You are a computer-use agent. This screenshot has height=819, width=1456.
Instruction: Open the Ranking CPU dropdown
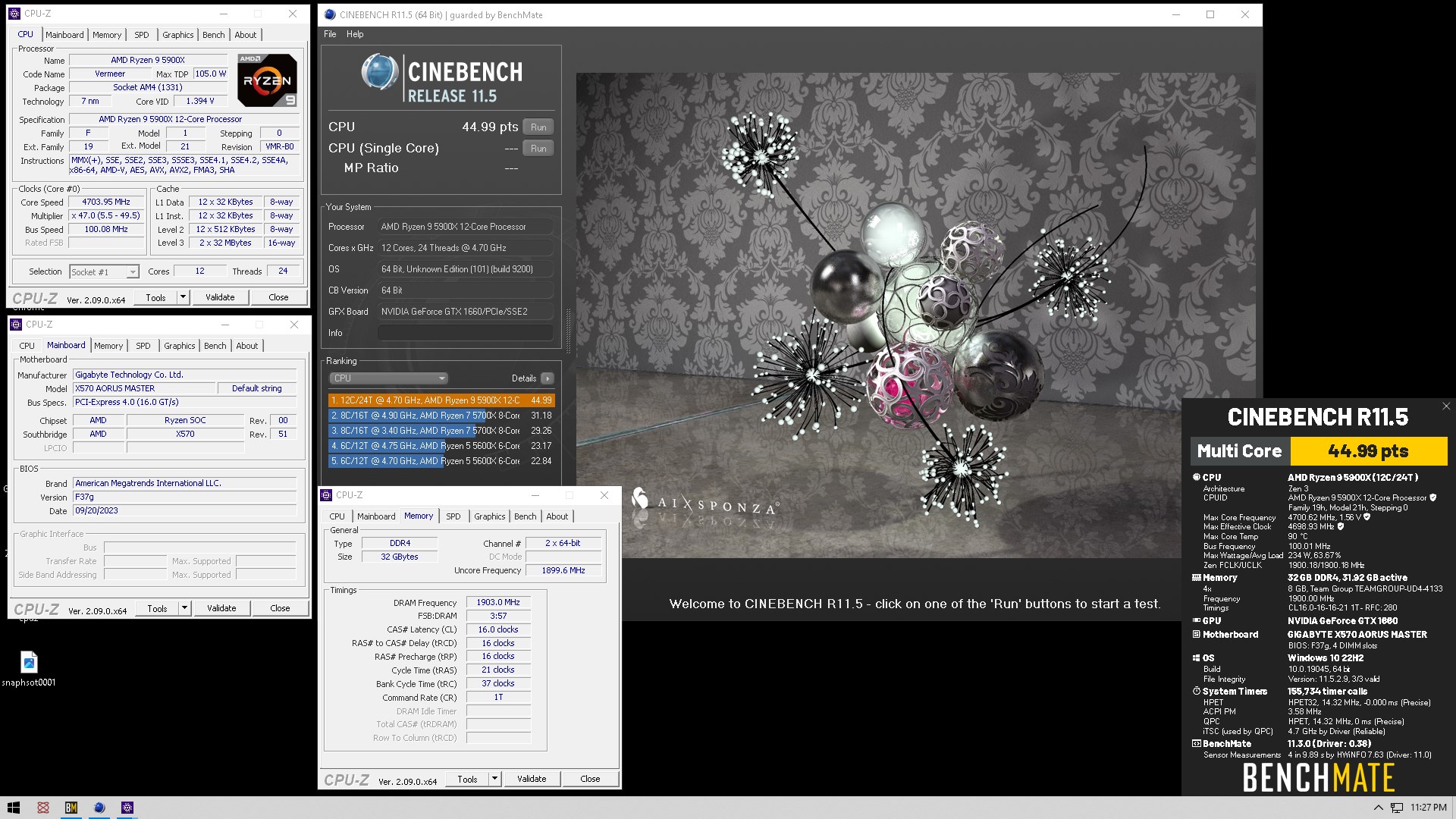pos(388,378)
